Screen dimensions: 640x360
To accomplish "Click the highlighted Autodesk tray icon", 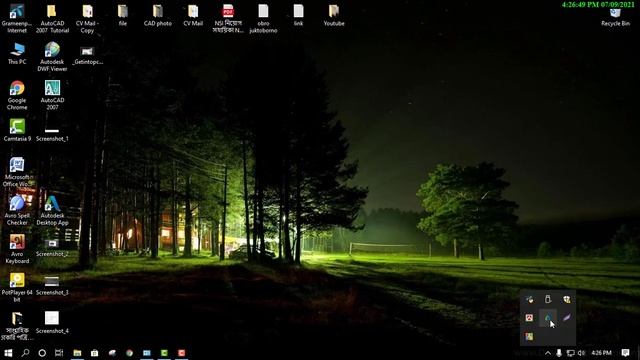I will 548,318.
